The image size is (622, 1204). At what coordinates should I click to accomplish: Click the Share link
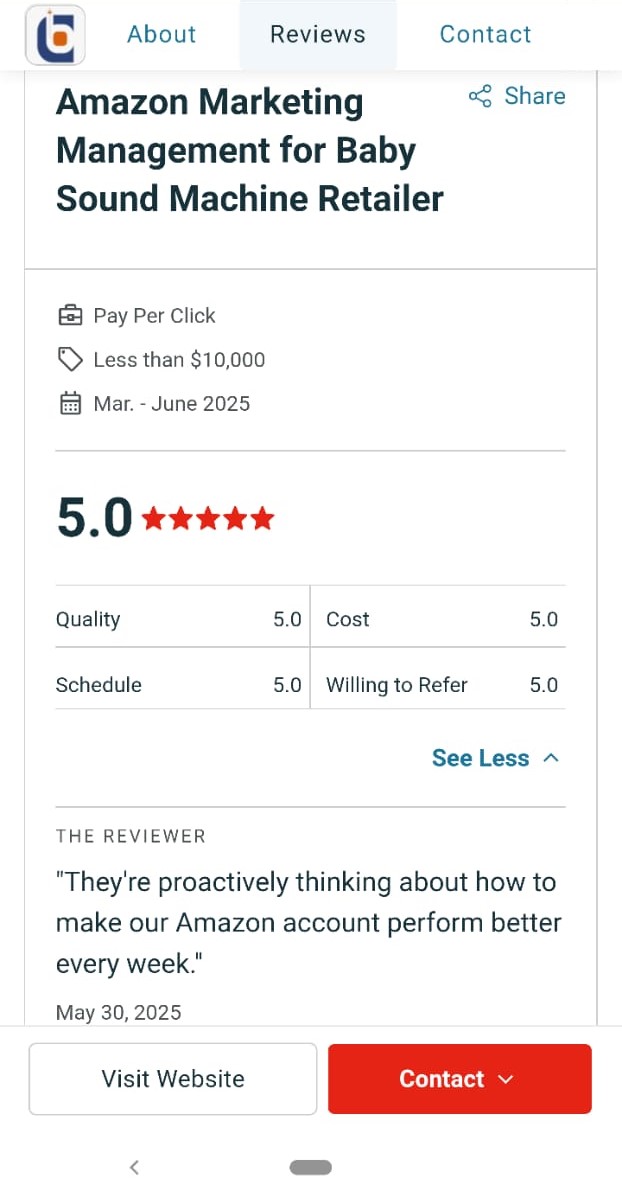534,96
